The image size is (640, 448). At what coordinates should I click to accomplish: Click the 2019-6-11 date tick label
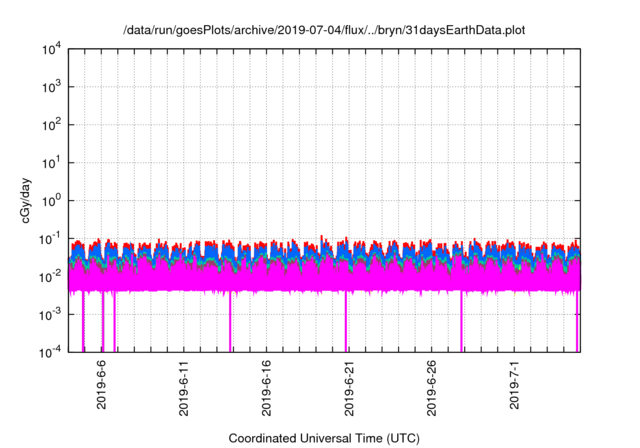click(184, 388)
